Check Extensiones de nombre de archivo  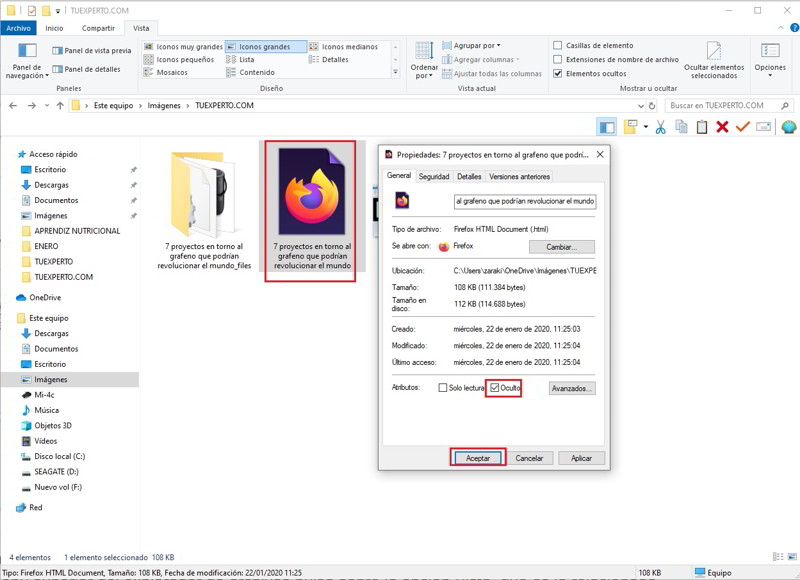click(x=558, y=60)
